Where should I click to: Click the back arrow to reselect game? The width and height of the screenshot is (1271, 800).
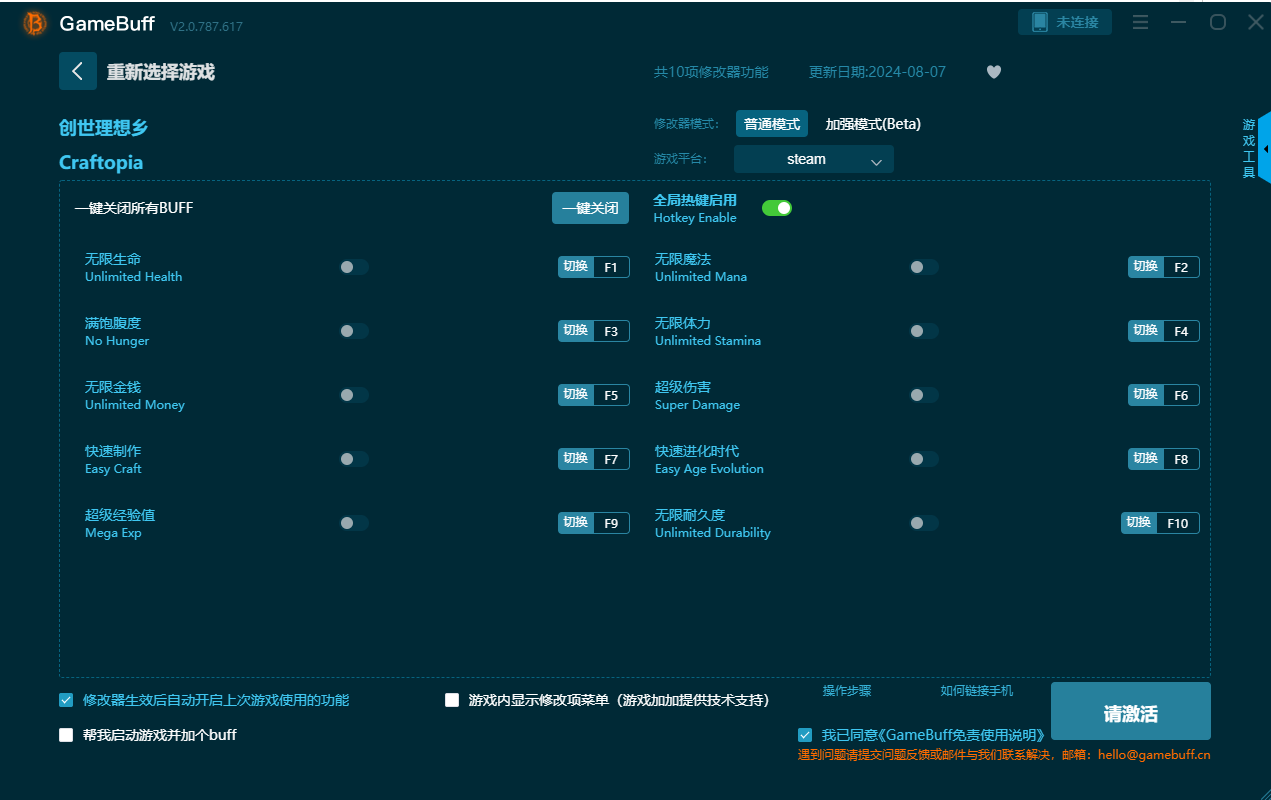pos(78,71)
